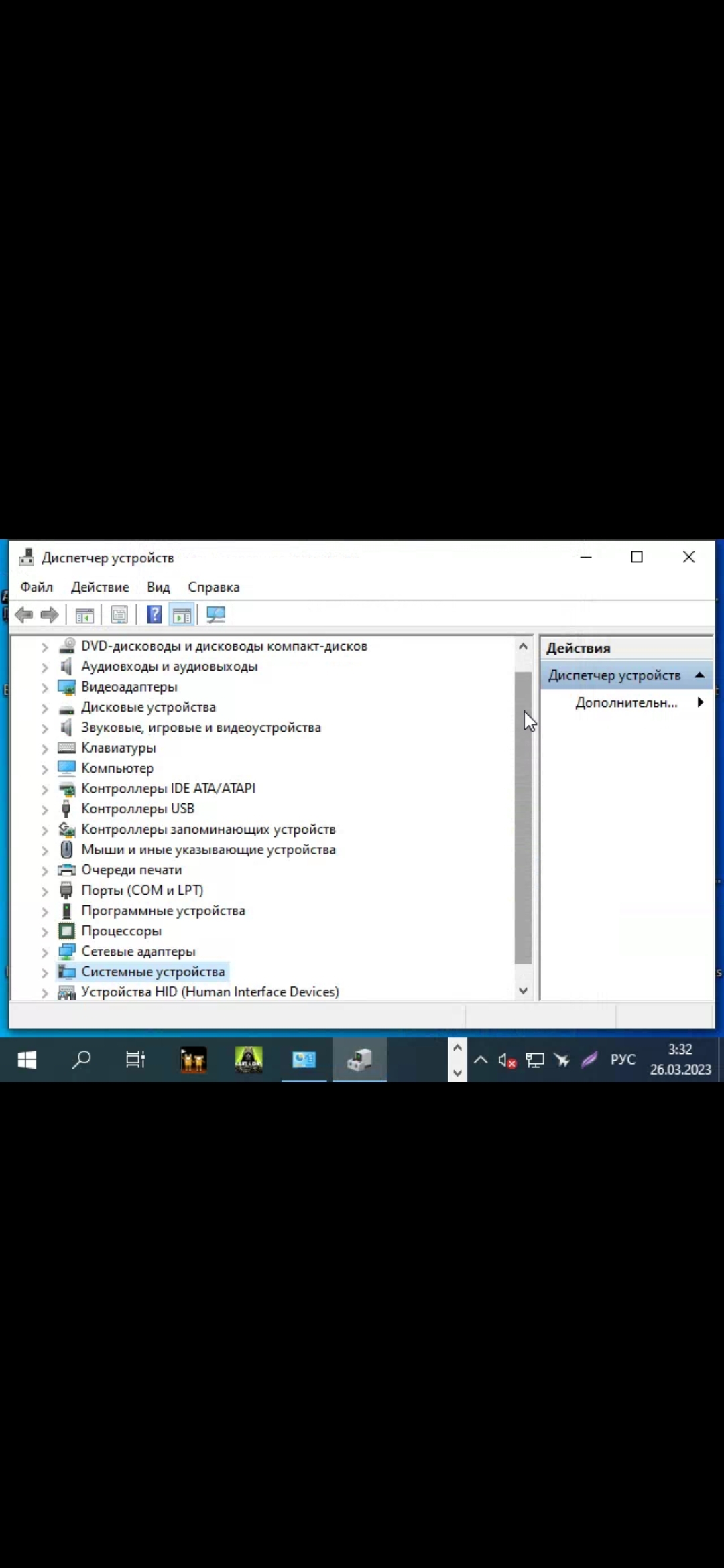Scan for hardware changes monitor icon
The height and width of the screenshot is (1568, 724).
[x=216, y=614]
